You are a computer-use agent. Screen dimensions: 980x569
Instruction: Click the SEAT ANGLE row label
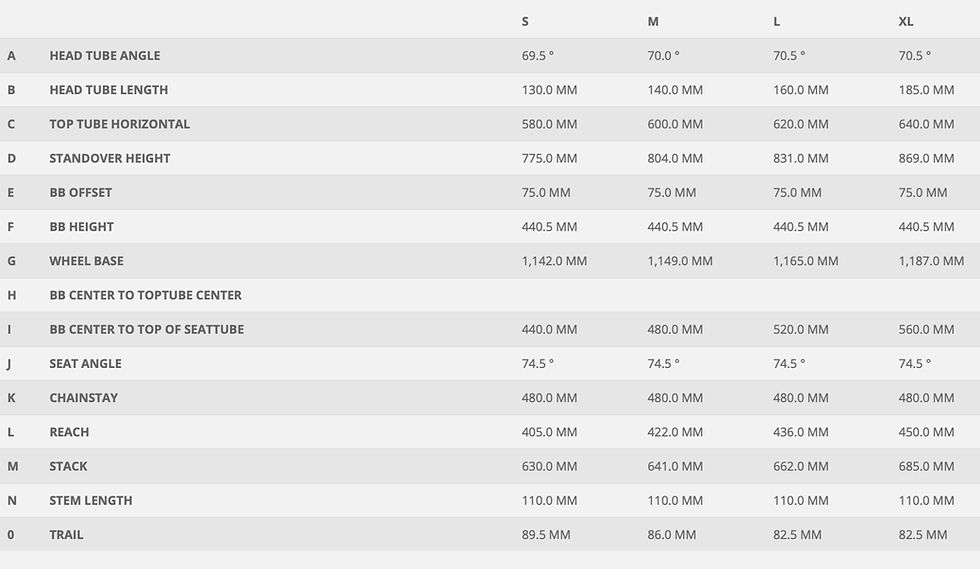point(86,363)
